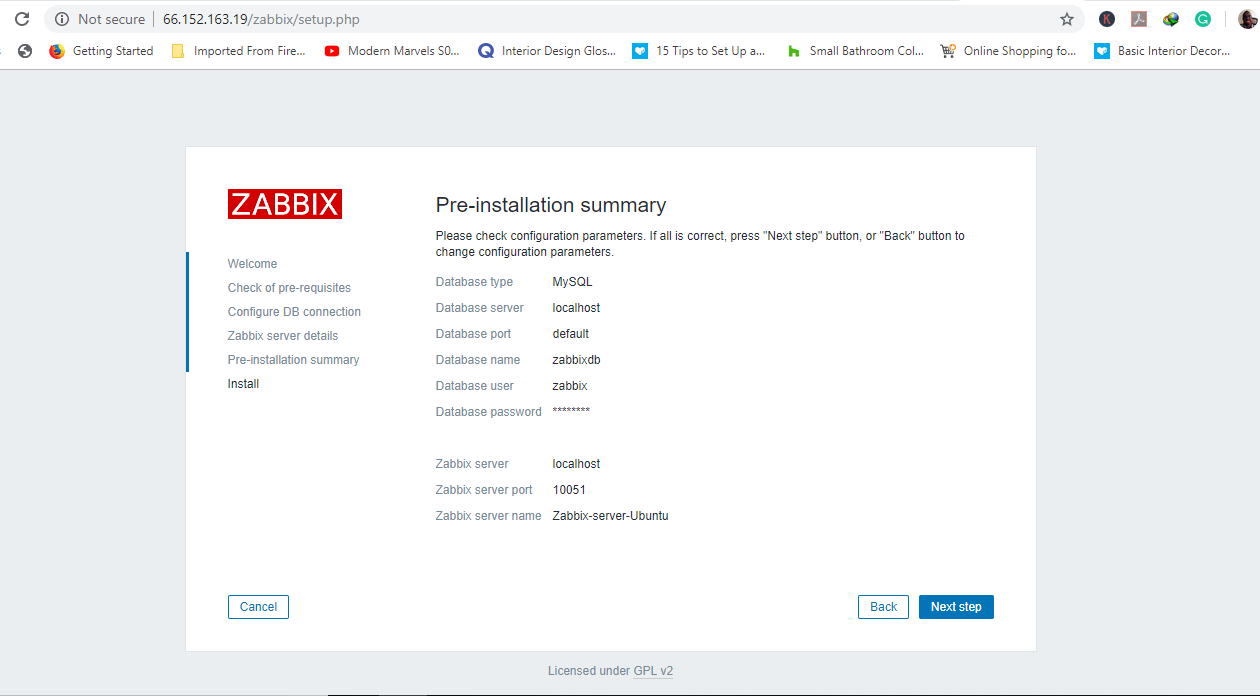Viewport: 1260px width, 696px height.
Task: Open the Getting Started Firefox bookmark
Action: coord(101,51)
